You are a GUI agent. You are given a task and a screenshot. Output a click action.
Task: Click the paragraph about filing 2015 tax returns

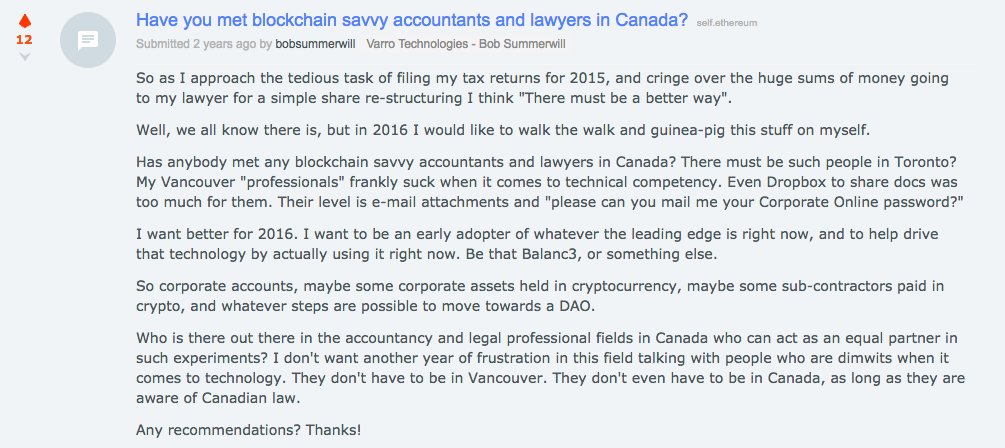[500, 88]
